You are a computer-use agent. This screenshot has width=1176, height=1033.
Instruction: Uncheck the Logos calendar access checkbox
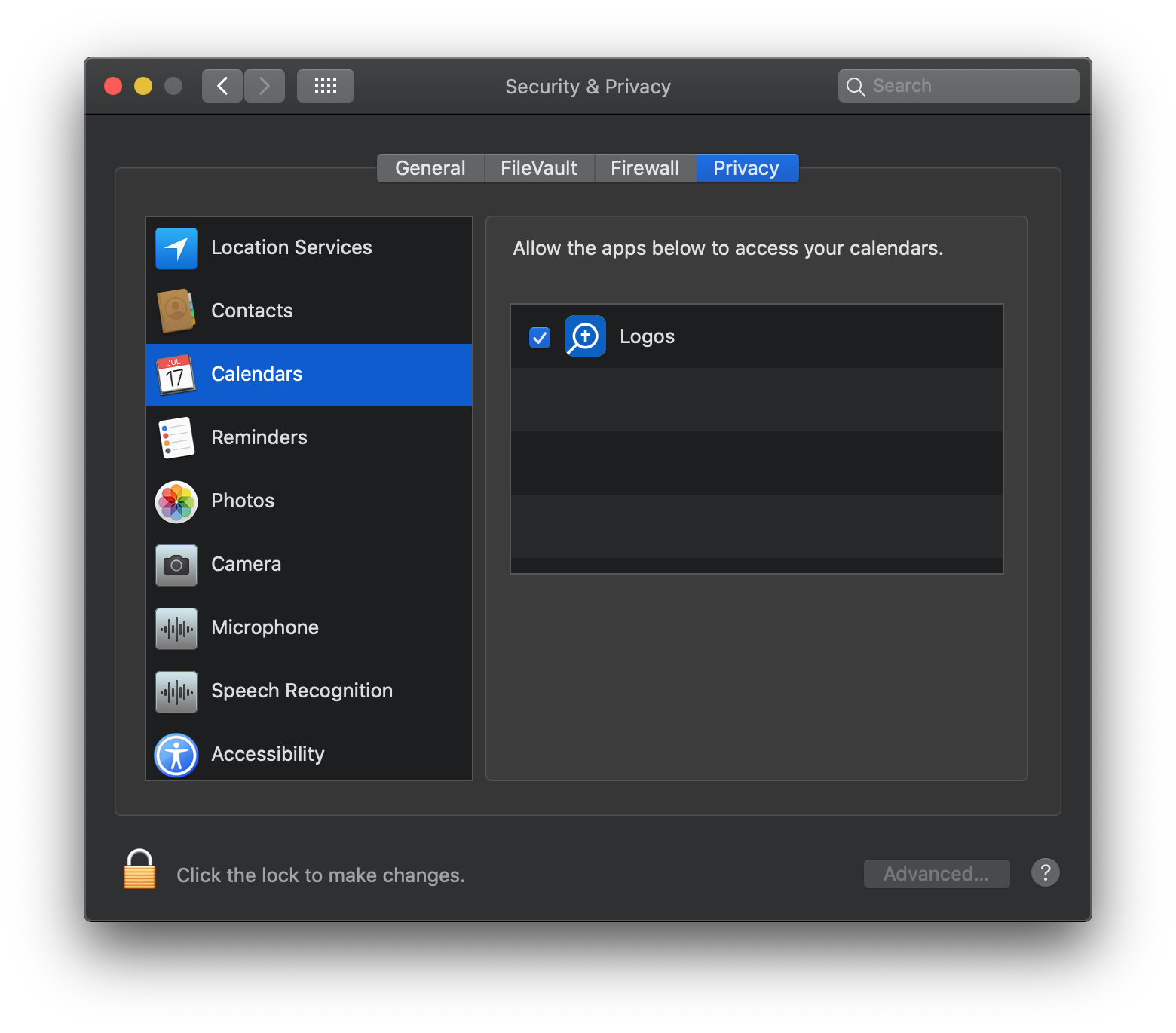pyautogui.click(x=540, y=337)
